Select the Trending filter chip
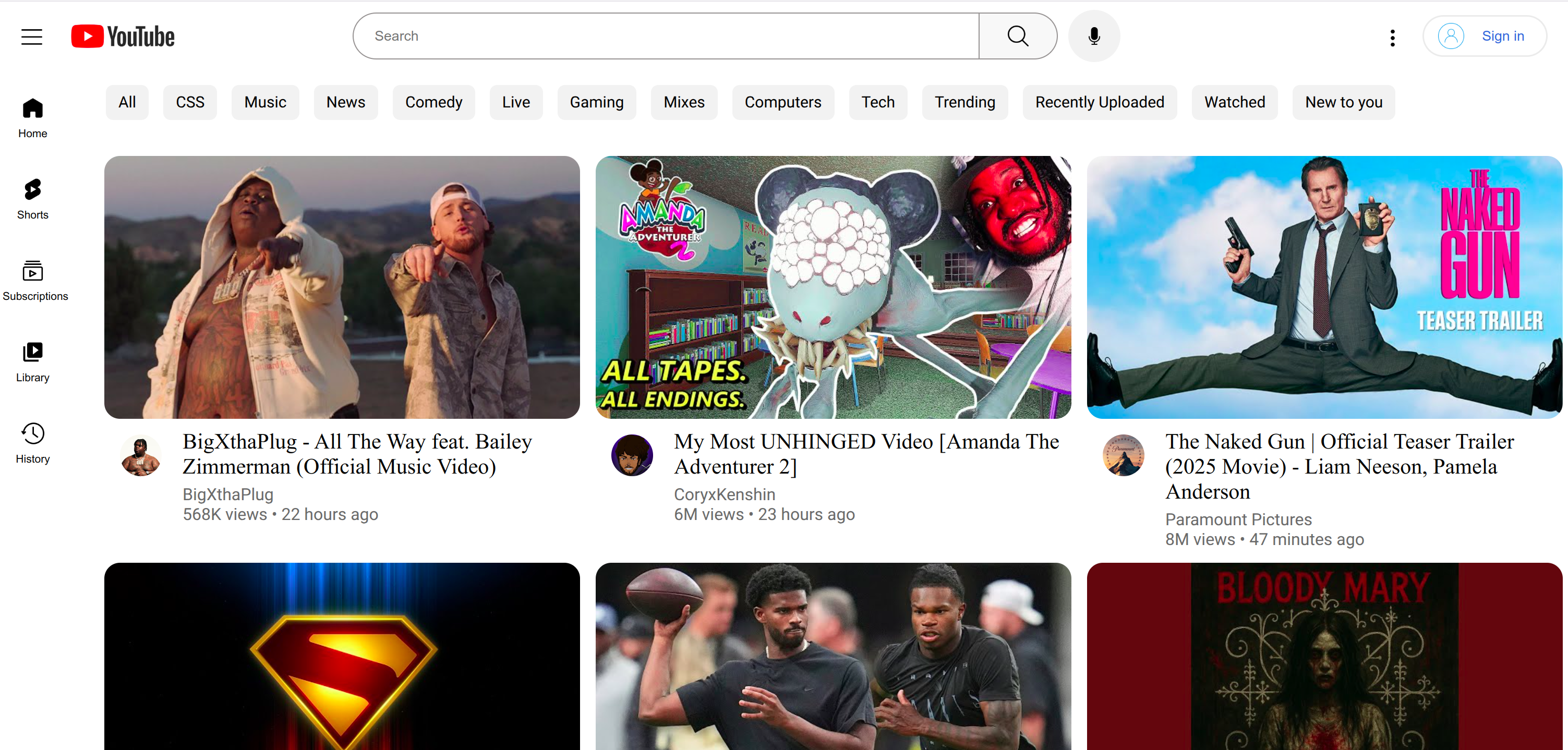Screen dimensions: 1568x750 point(965,102)
